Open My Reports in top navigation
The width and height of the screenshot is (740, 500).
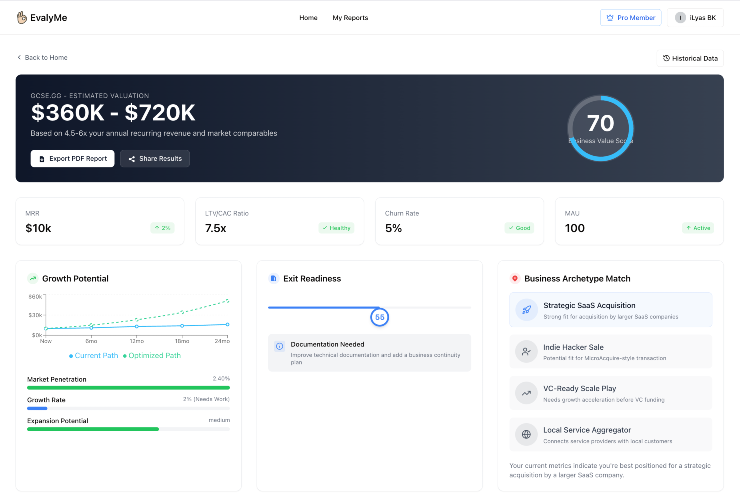[x=350, y=17]
